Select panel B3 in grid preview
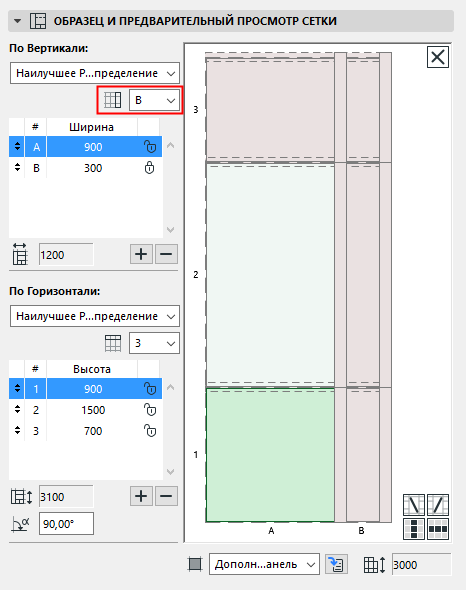Viewport: 466px width, 590px height. pyautogui.click(x=362, y=109)
